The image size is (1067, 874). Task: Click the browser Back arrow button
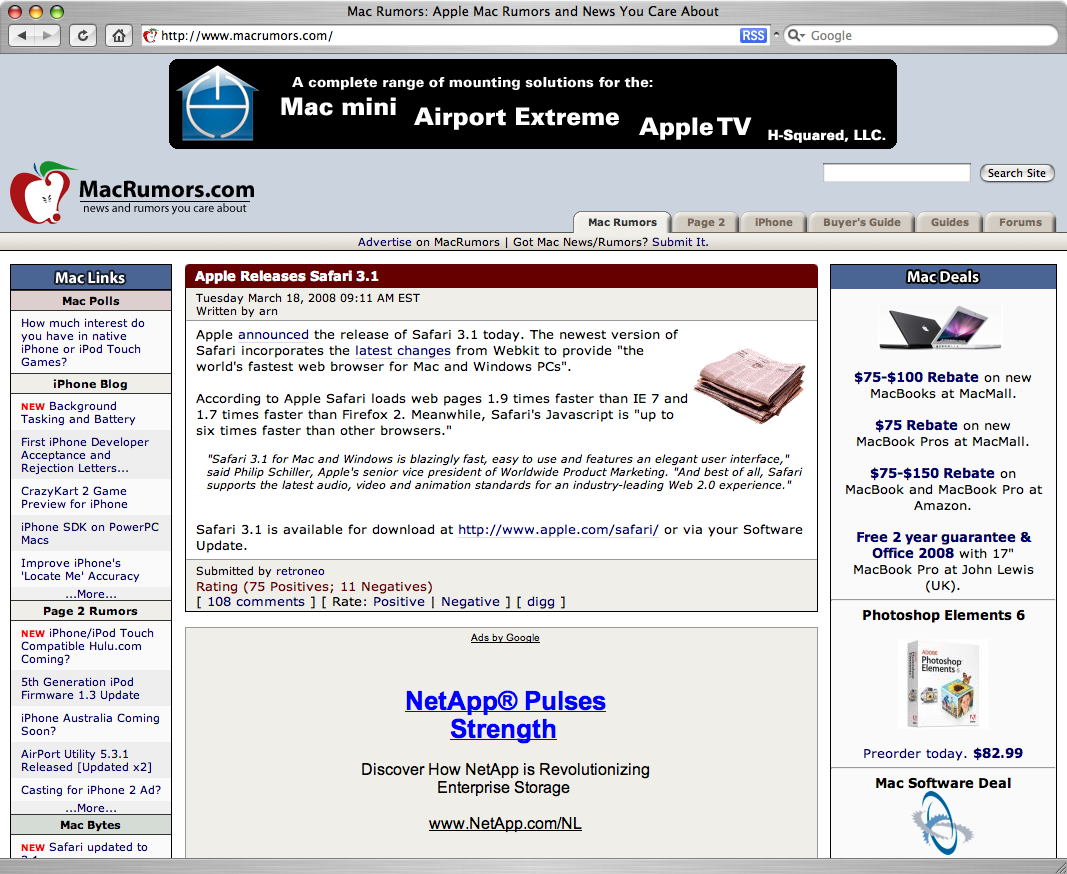pos(21,35)
